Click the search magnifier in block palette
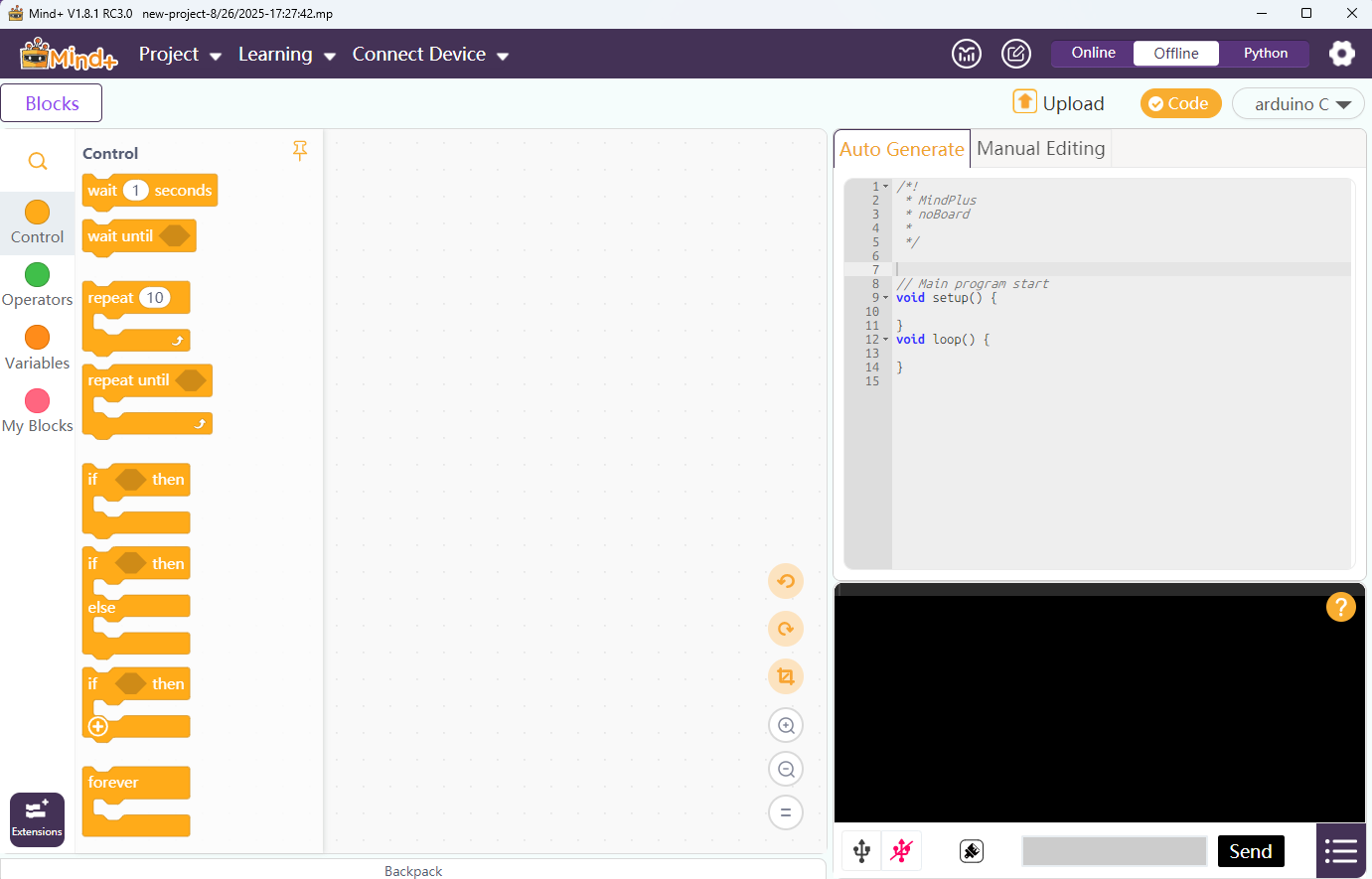1372x879 pixels. tap(38, 161)
